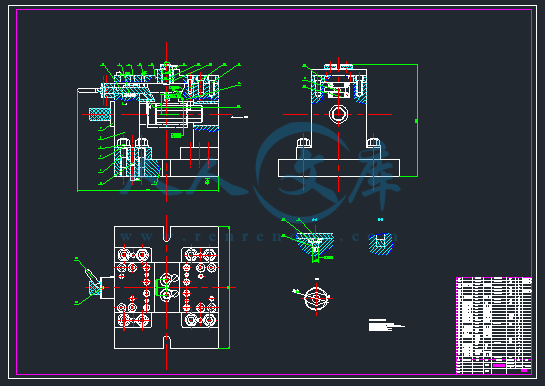Click the bottom slot notch of the plan view plate
This screenshot has width=545, height=386.
[x=166, y=342]
